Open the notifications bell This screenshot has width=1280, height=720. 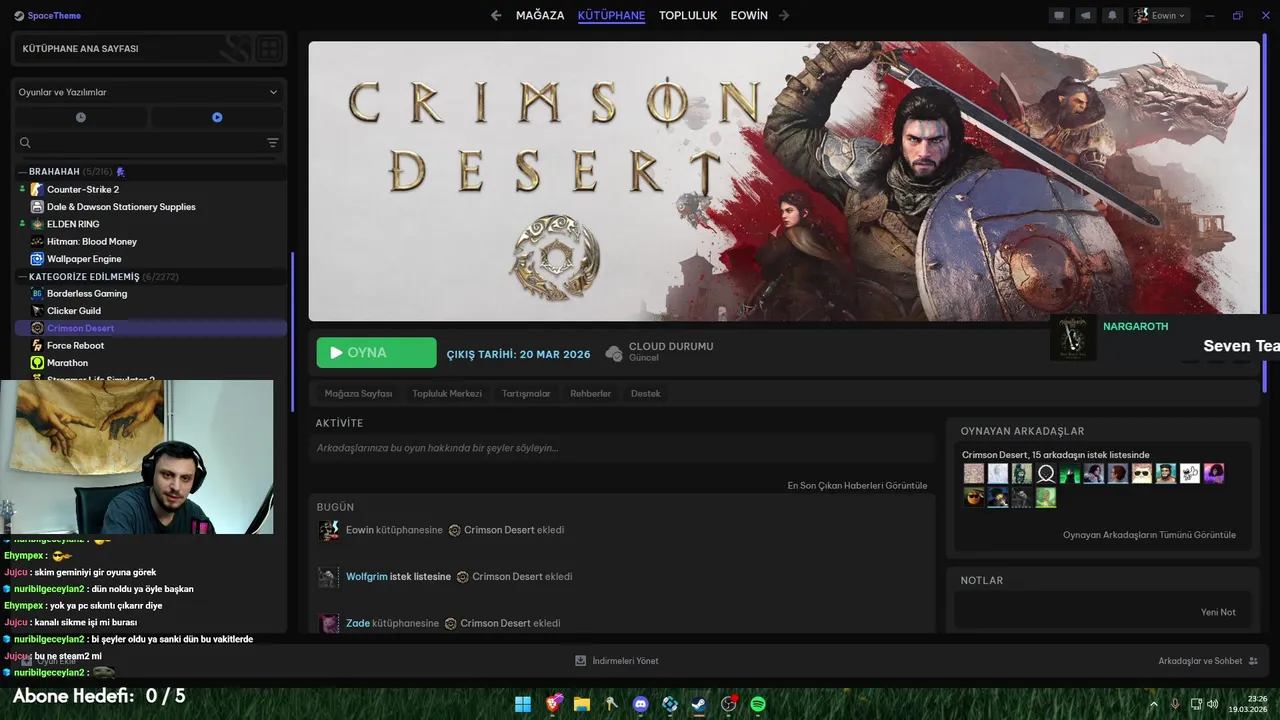[x=1111, y=15]
